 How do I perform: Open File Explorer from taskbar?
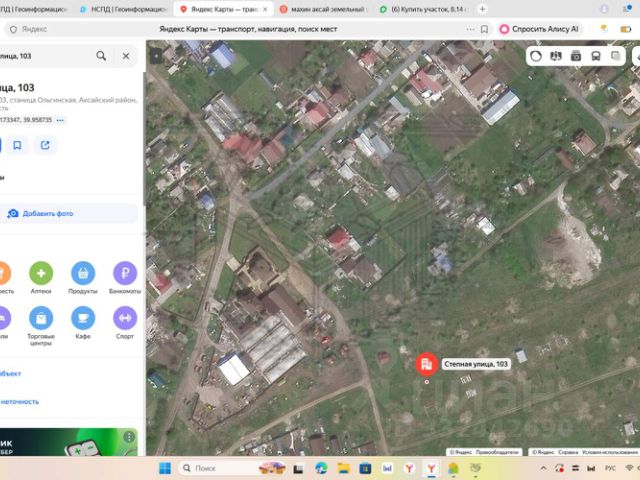pyautogui.click(x=343, y=468)
